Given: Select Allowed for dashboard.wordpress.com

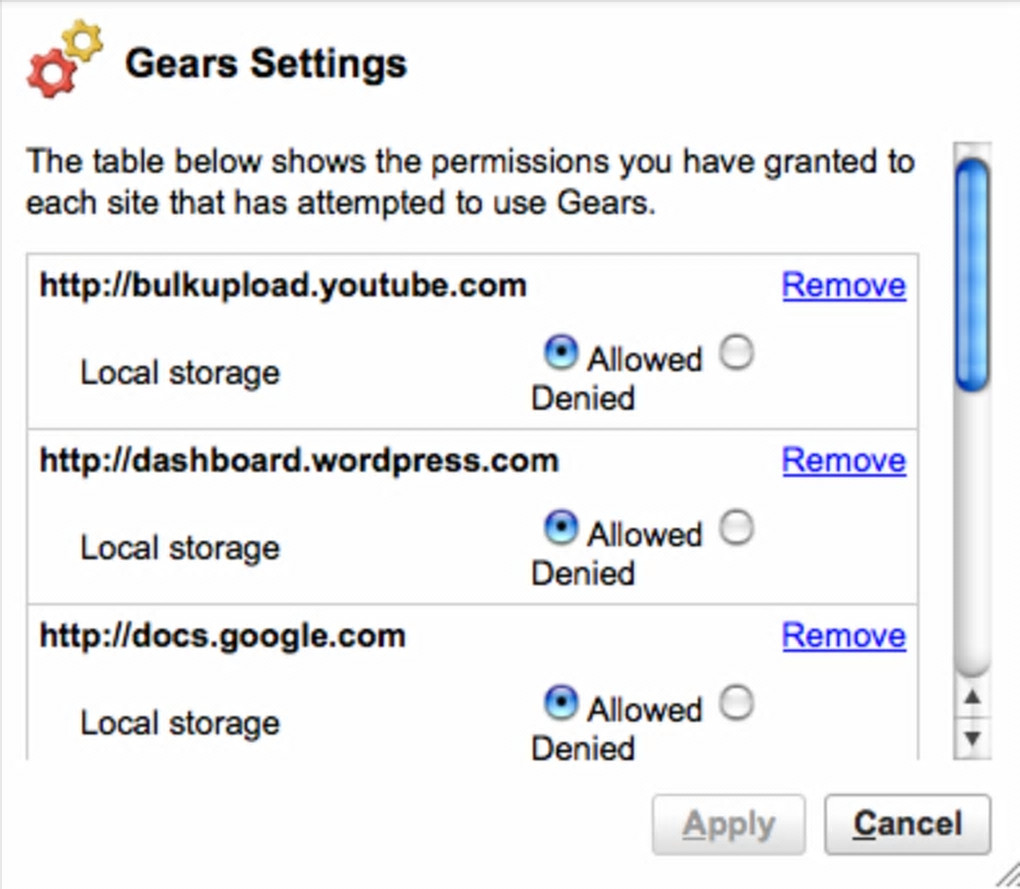Looking at the screenshot, I should 561,528.
